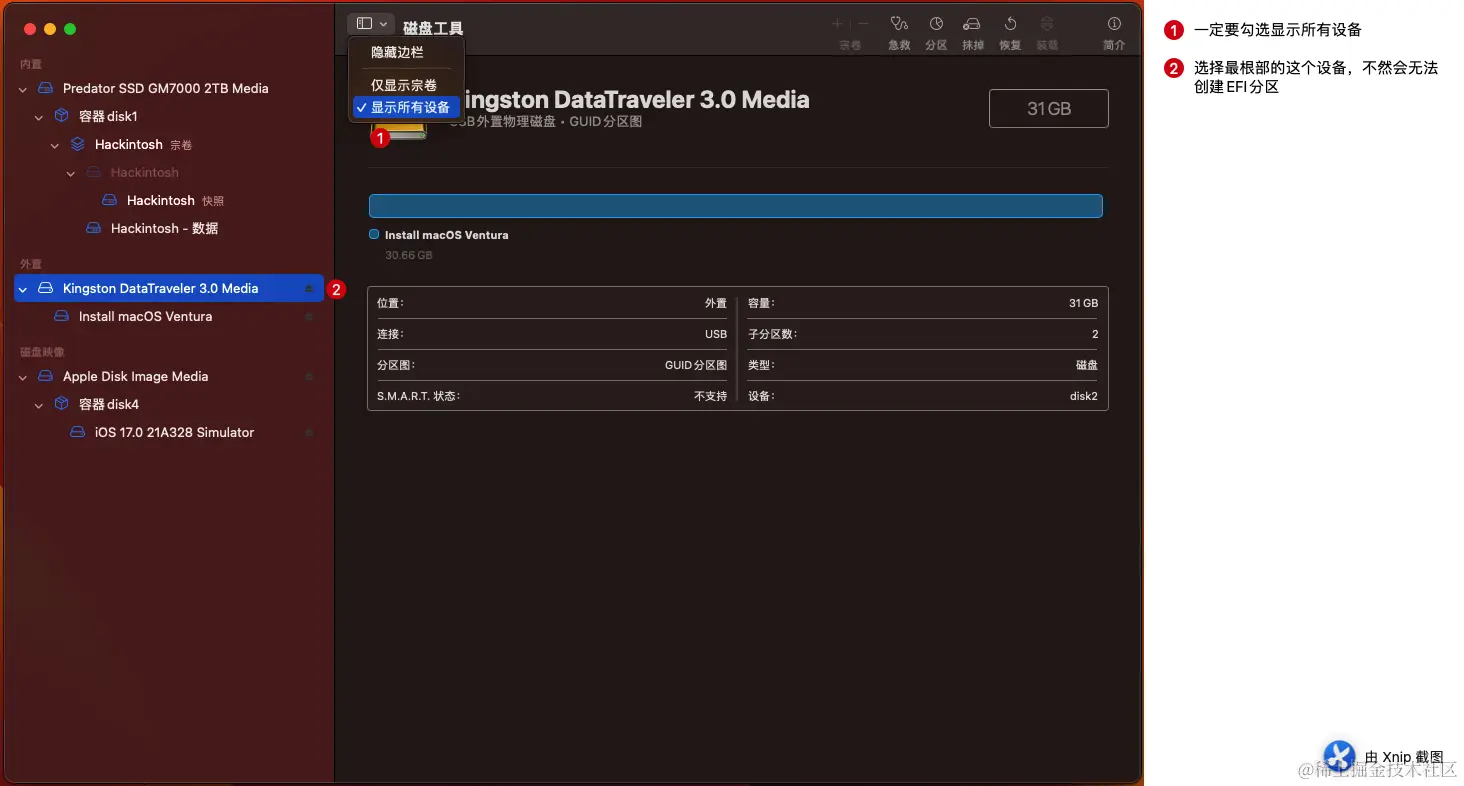Screen dimensions: 1464x786
Task: Click the 类型 value 磁盘
Action: pyautogui.click(x=1087, y=365)
